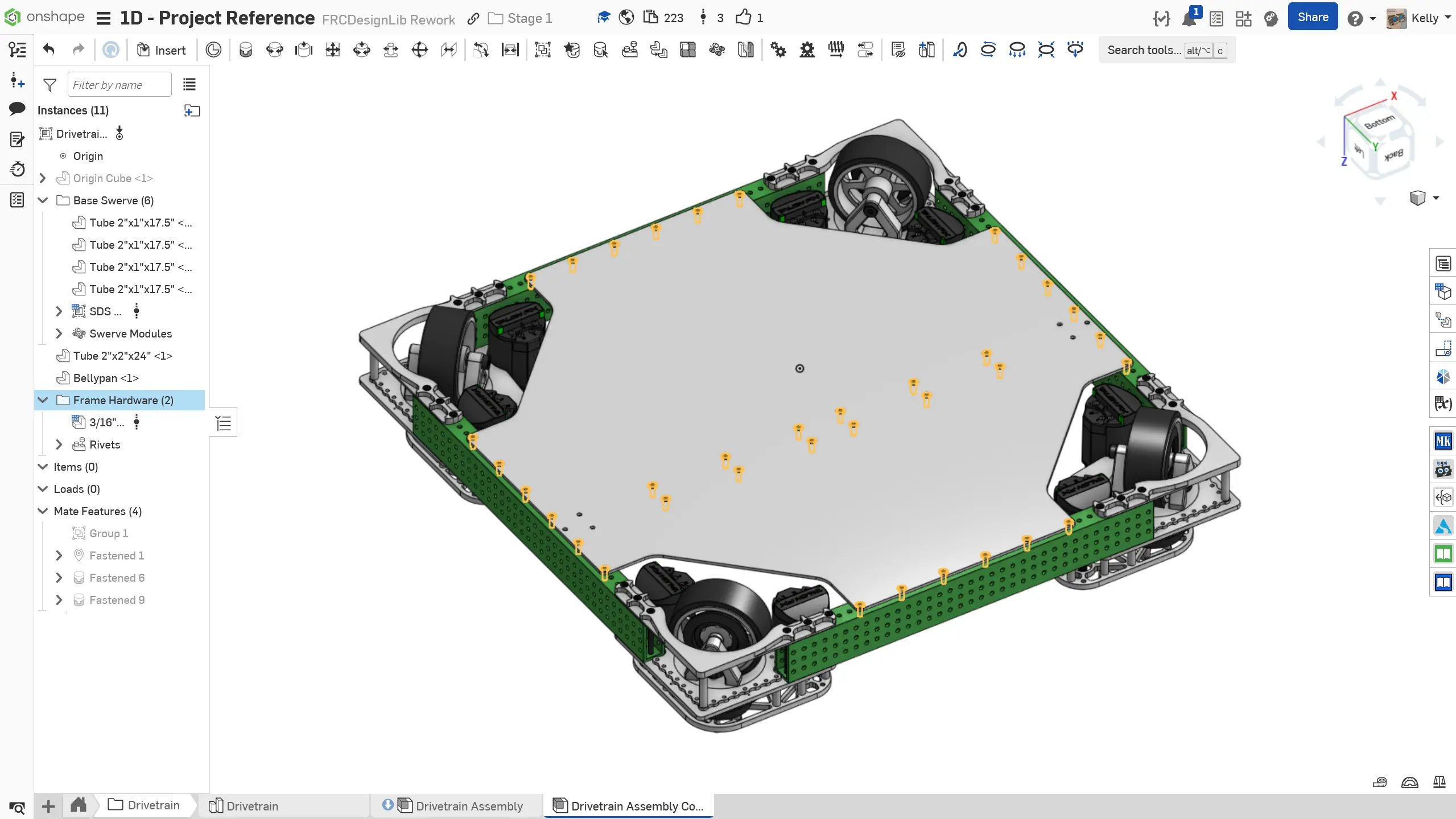
Task: Open the Drivetrain folder tab
Action: (x=144, y=805)
